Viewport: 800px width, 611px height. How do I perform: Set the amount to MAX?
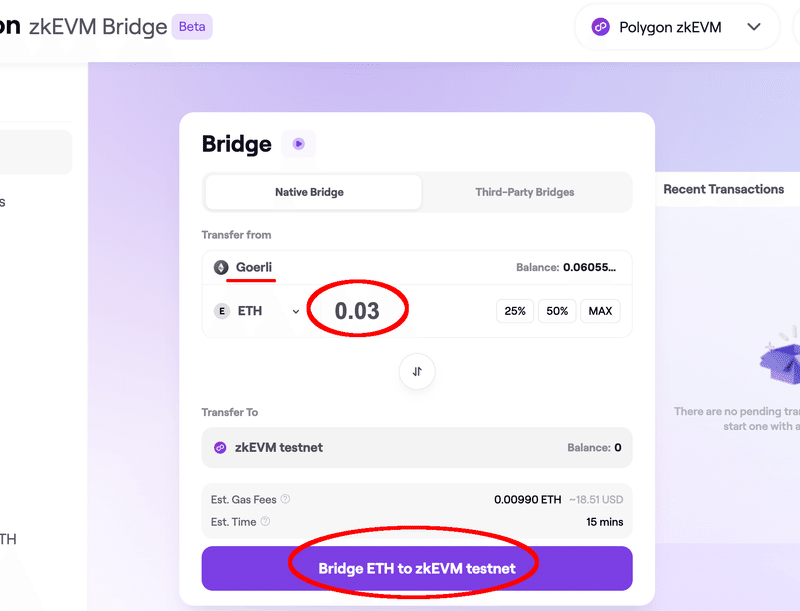pos(600,311)
